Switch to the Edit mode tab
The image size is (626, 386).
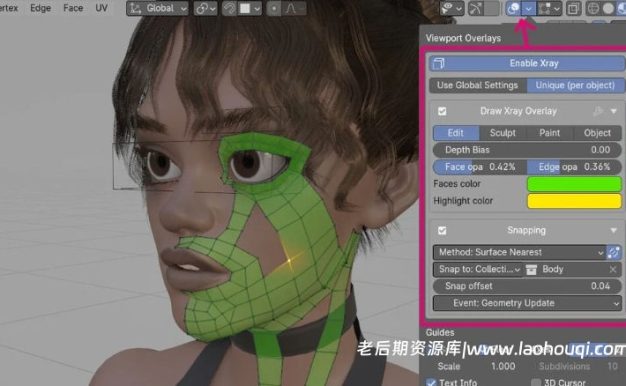(456, 133)
